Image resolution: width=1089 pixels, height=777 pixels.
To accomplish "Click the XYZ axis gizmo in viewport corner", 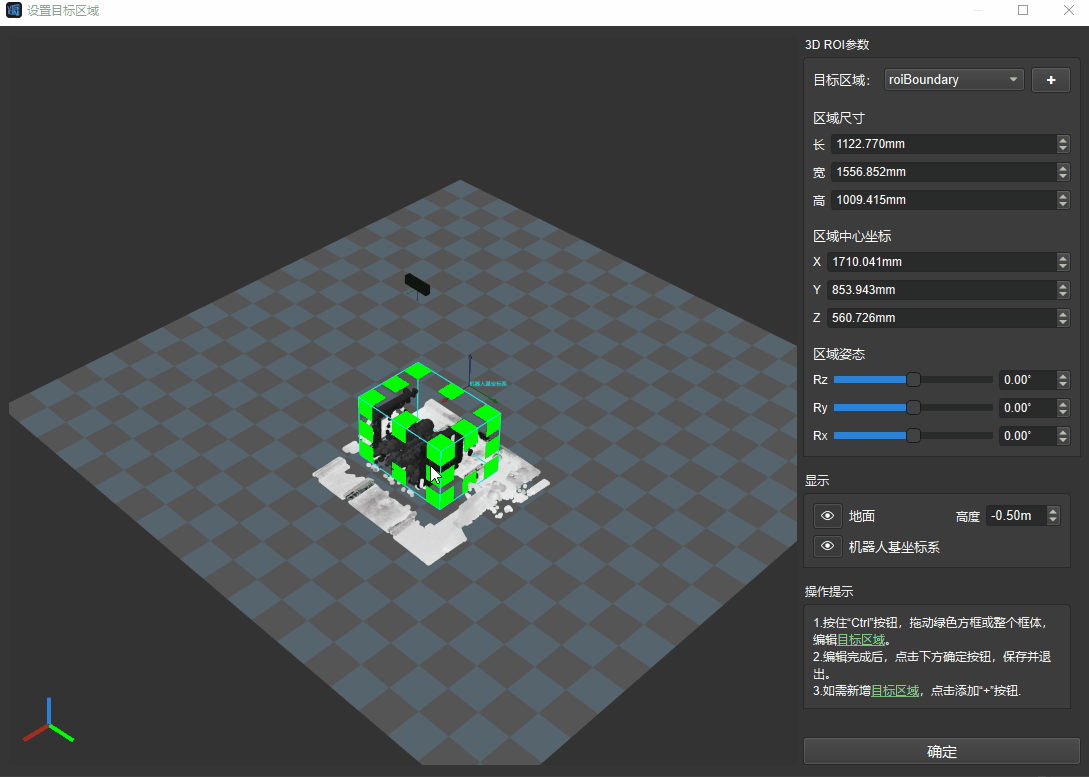I will click(47, 722).
